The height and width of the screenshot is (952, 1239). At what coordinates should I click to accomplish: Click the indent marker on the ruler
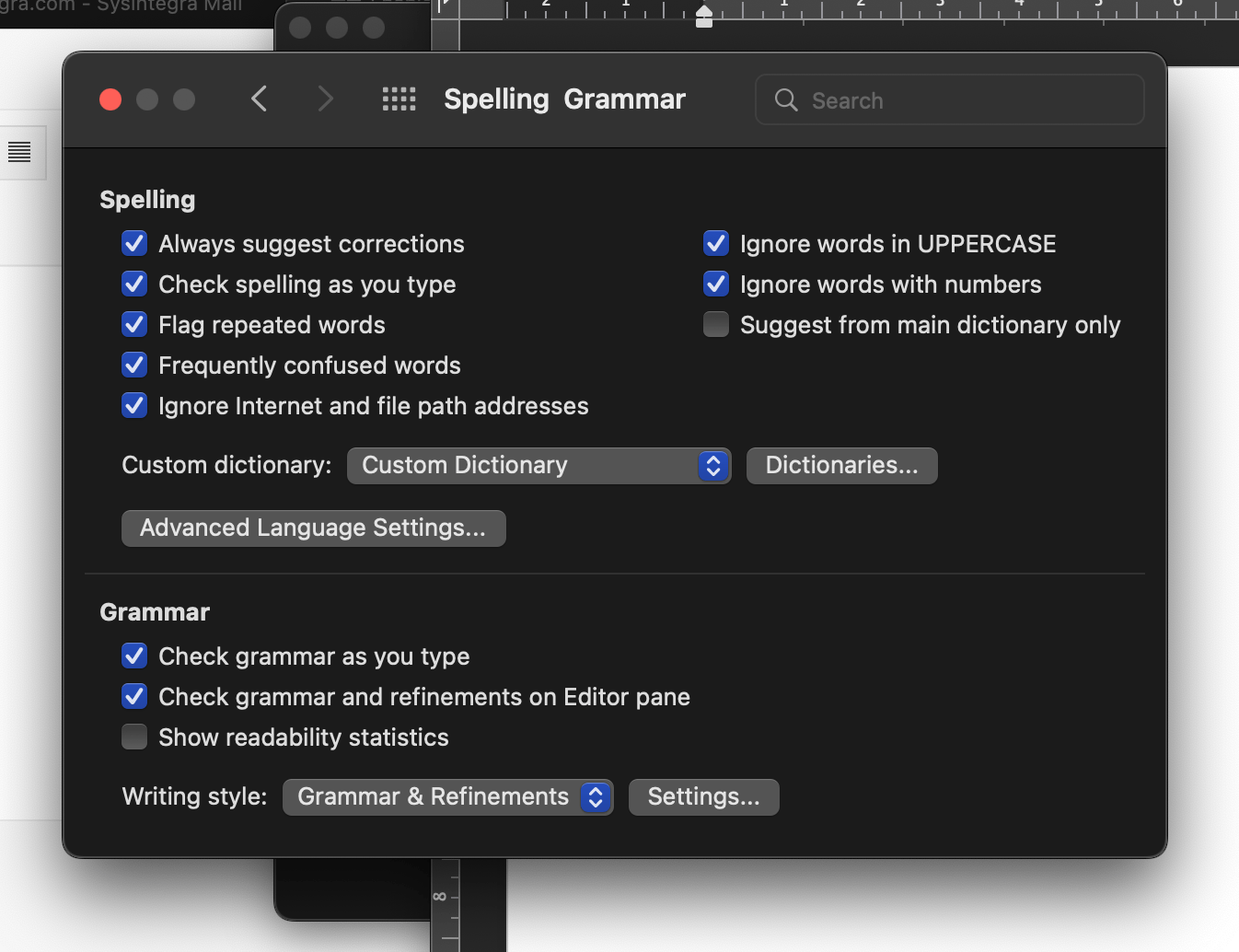pyautogui.click(x=704, y=16)
